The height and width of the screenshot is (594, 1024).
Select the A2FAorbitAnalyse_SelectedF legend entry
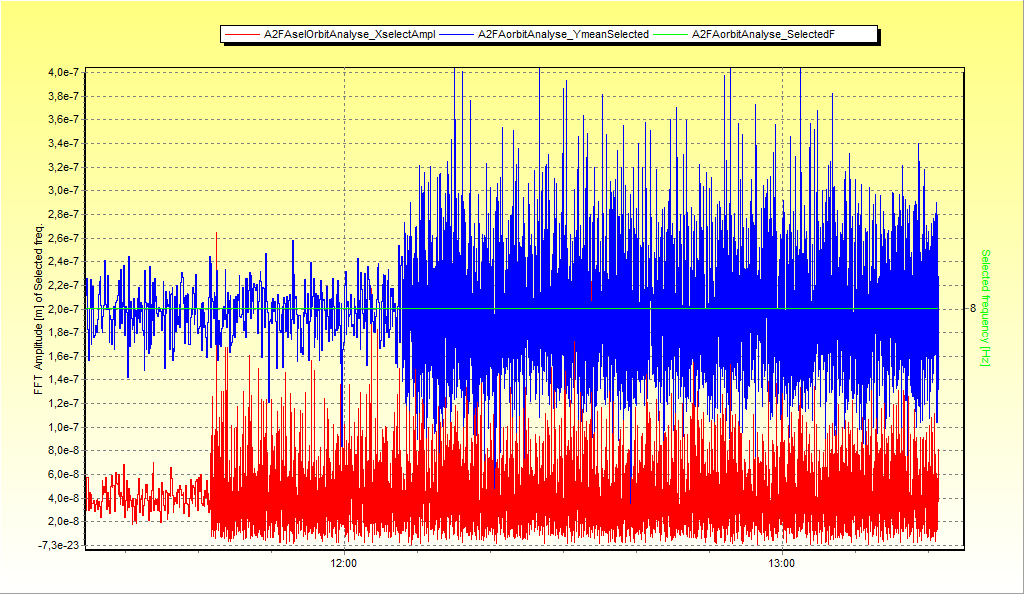tap(763, 35)
